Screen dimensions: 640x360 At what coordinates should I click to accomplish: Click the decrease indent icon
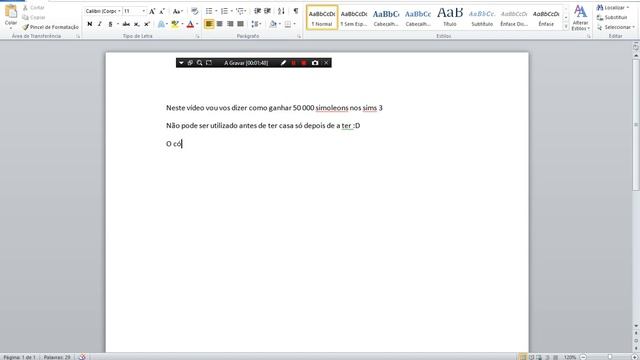(257, 11)
